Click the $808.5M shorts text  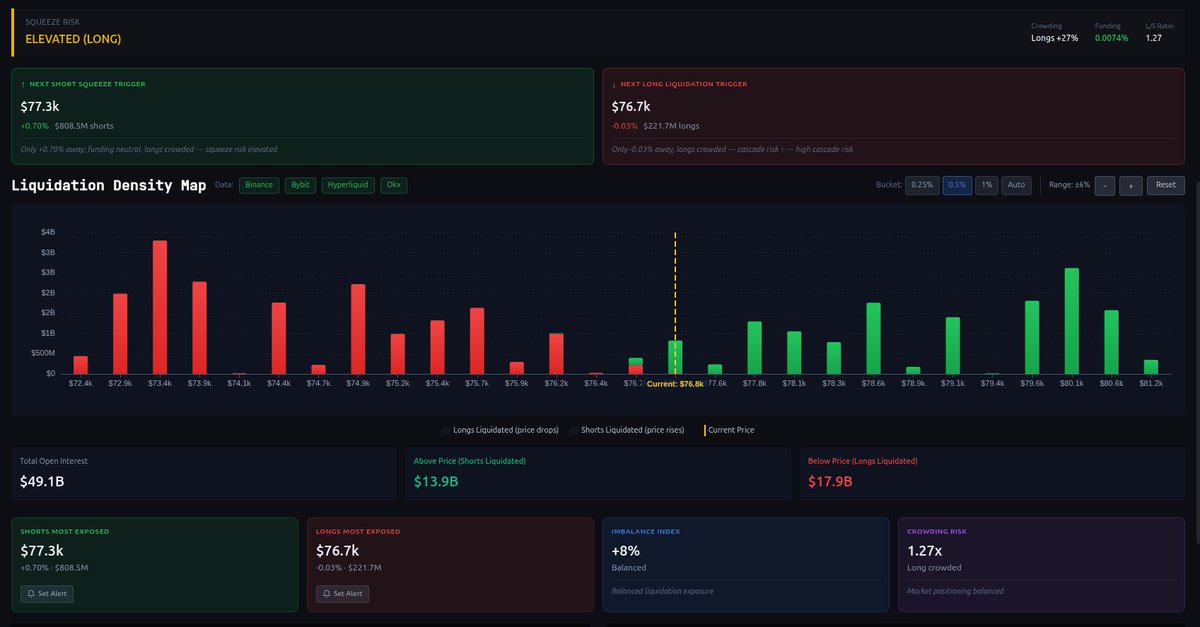click(x=85, y=127)
